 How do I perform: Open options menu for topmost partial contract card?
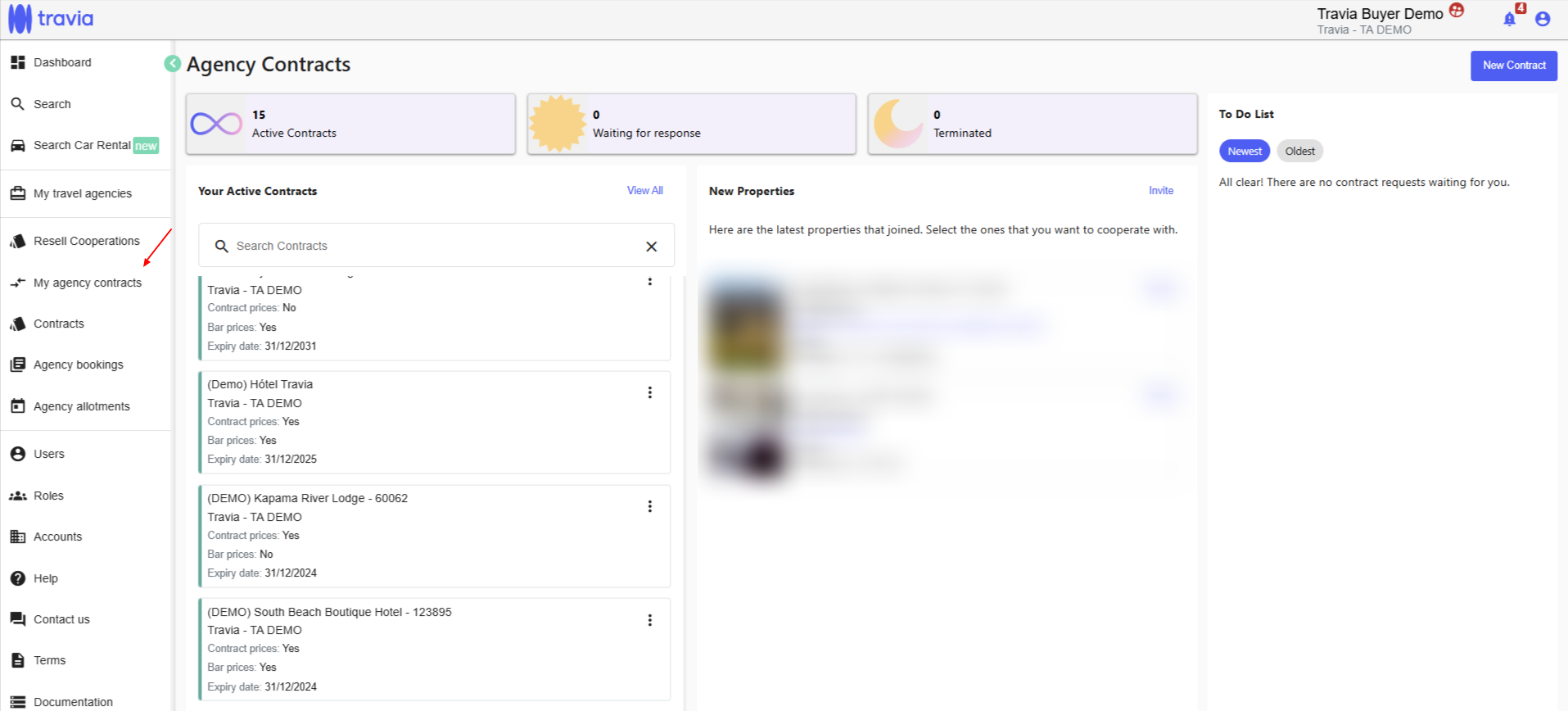(x=650, y=281)
